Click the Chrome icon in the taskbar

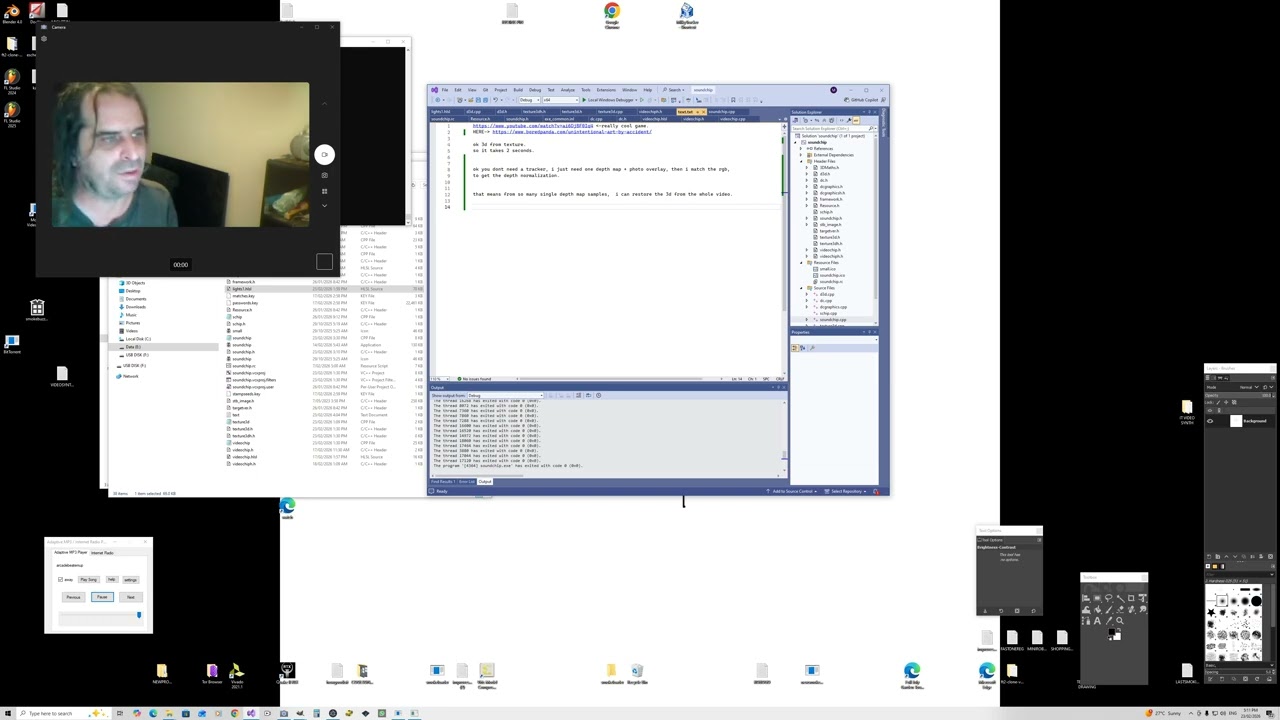click(235, 713)
